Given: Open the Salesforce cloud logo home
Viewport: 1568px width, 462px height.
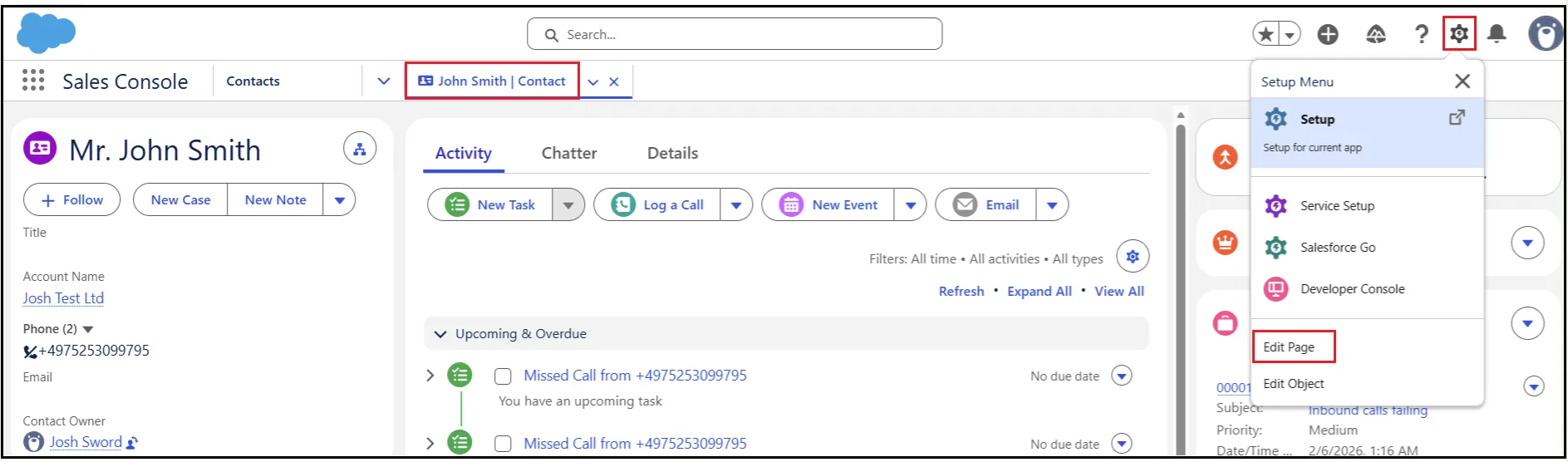Looking at the screenshot, I should pyautogui.click(x=46, y=33).
